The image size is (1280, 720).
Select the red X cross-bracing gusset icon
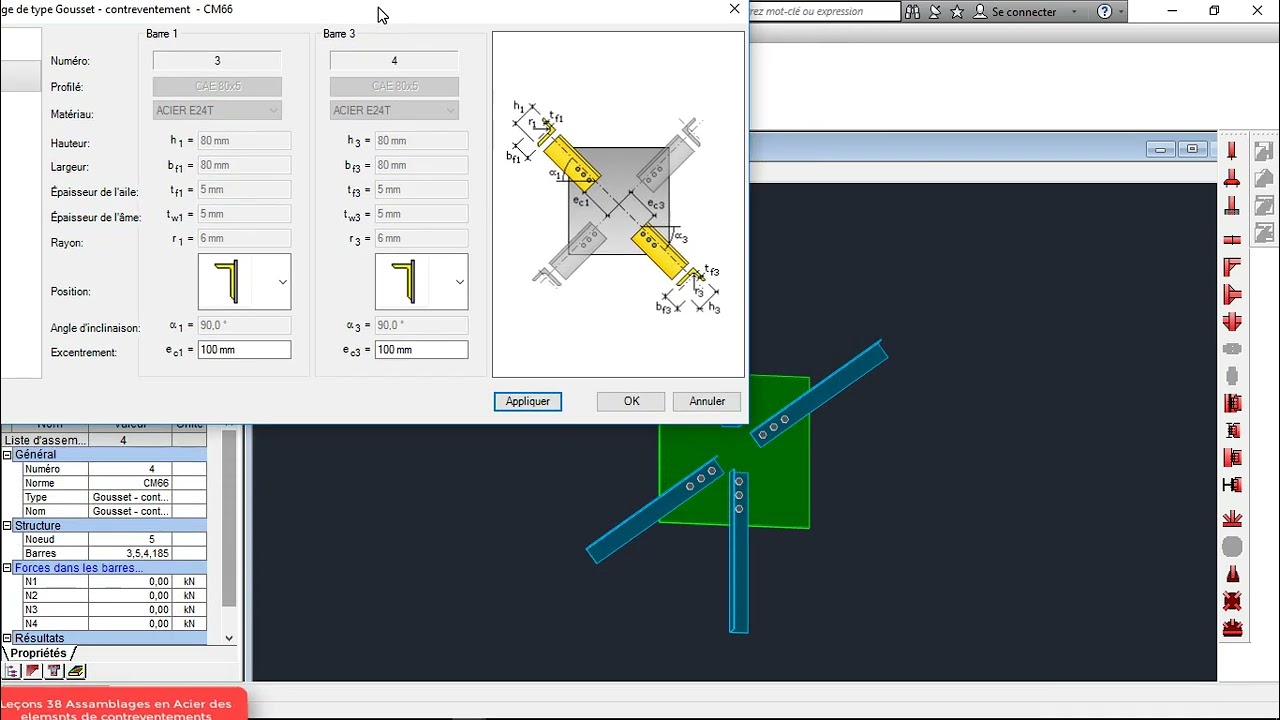click(1232, 601)
